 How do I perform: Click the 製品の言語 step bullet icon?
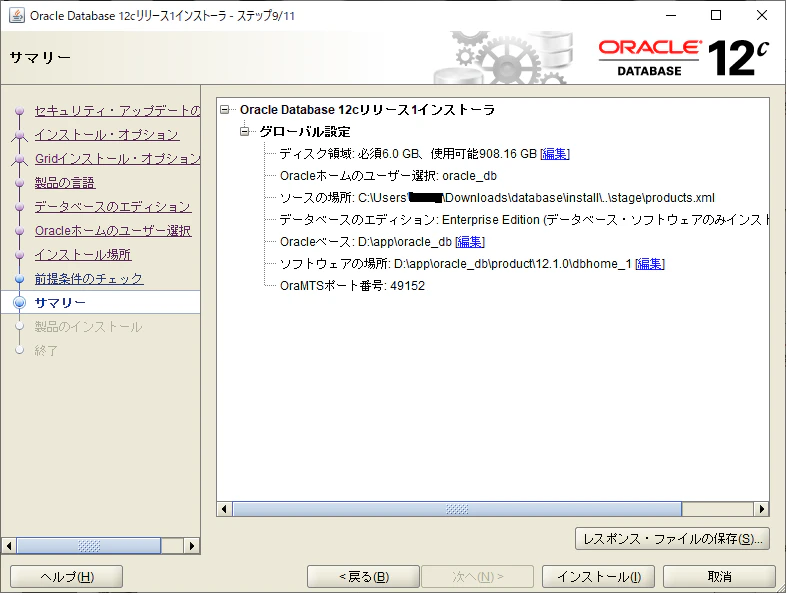click(x=20, y=183)
